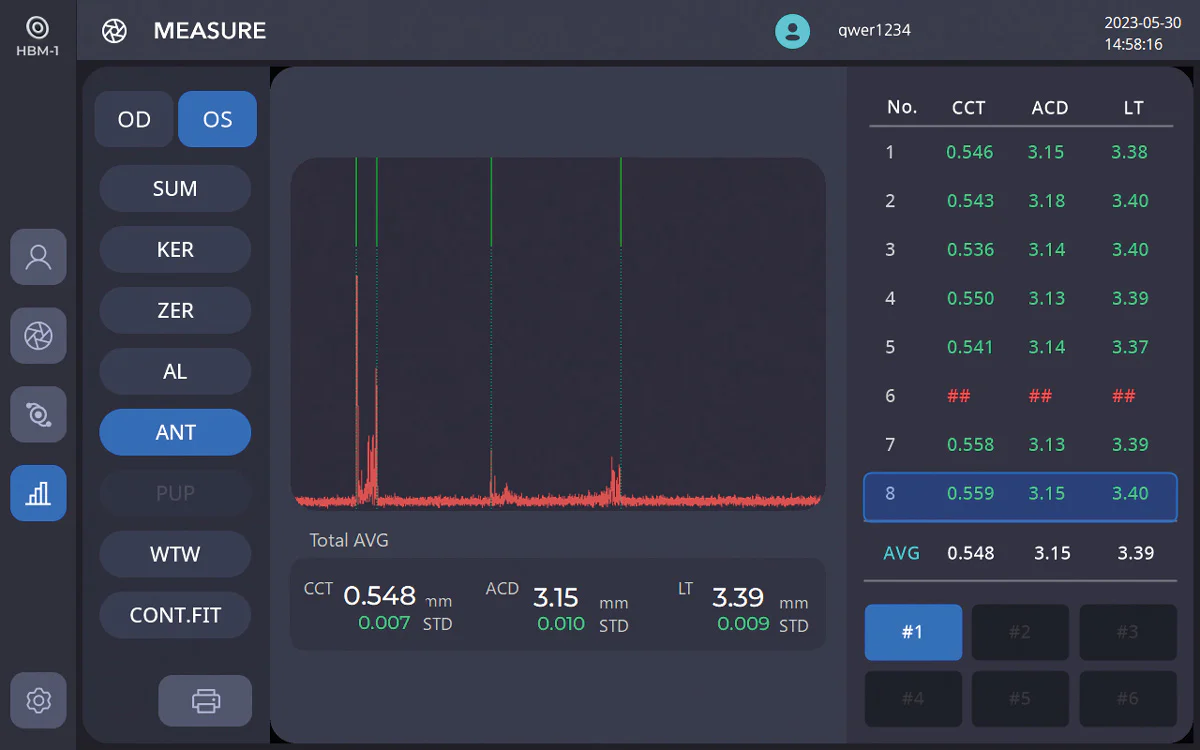This screenshot has height=750, width=1200.
Task: Open the SUM tab
Action: pos(175,189)
